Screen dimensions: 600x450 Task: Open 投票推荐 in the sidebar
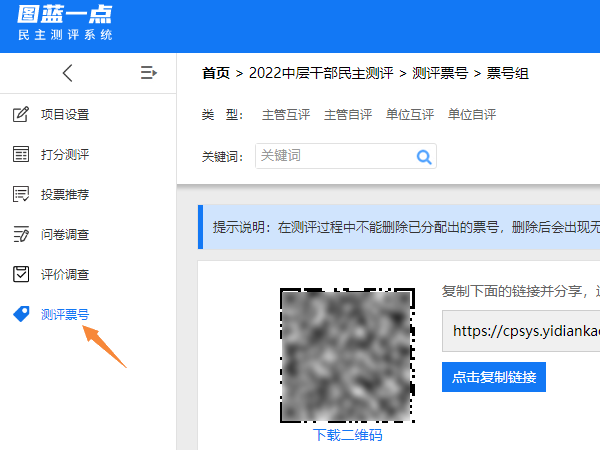tap(65, 194)
